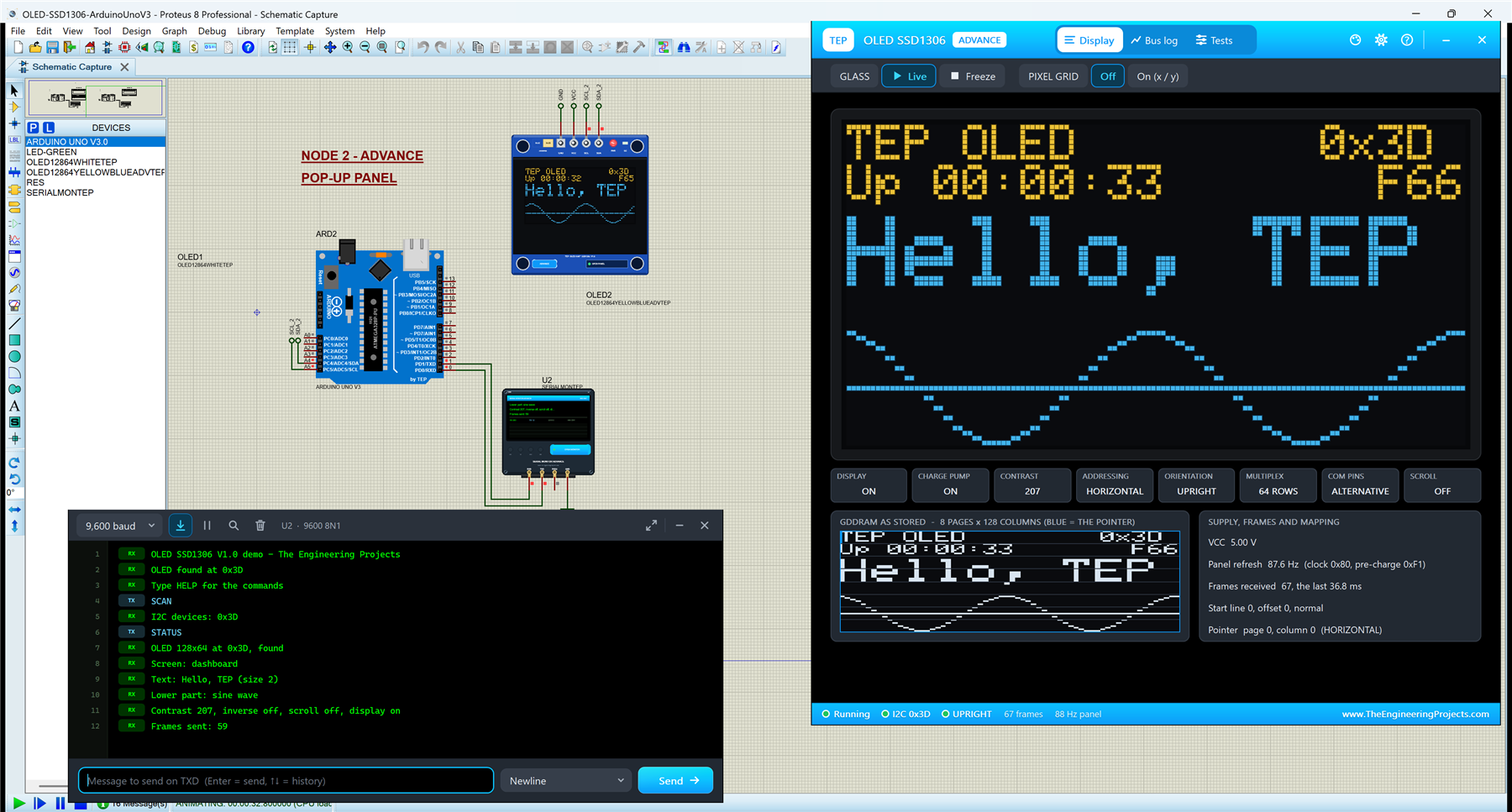Click the theme palette icon in OLED panel

click(x=1355, y=40)
